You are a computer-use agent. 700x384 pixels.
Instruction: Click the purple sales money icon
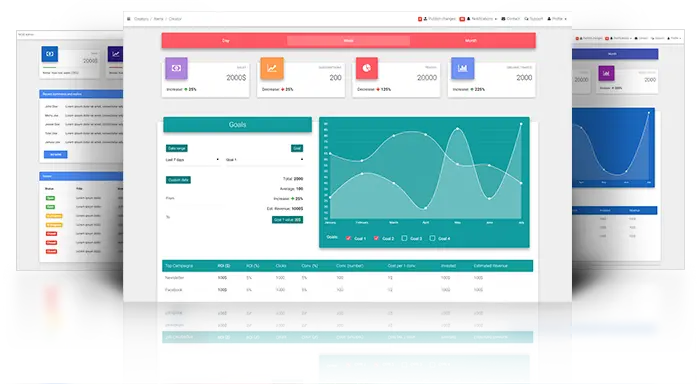(x=176, y=68)
